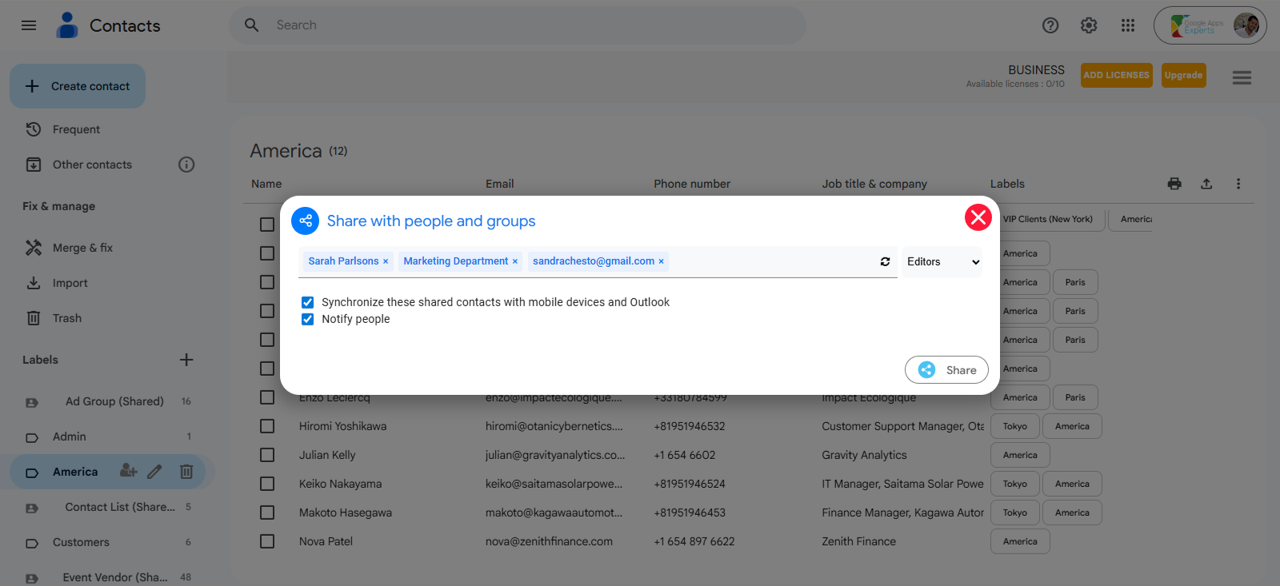Remove Sarah Parlsons chip from recipients
Image resolution: width=1280 pixels, height=586 pixels.
[x=386, y=262]
